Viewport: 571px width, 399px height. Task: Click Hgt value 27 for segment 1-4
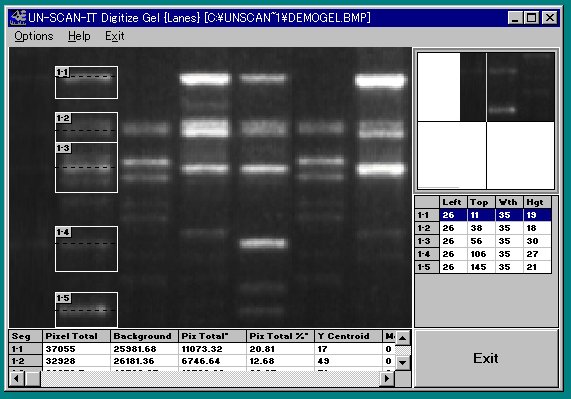[x=537, y=254]
